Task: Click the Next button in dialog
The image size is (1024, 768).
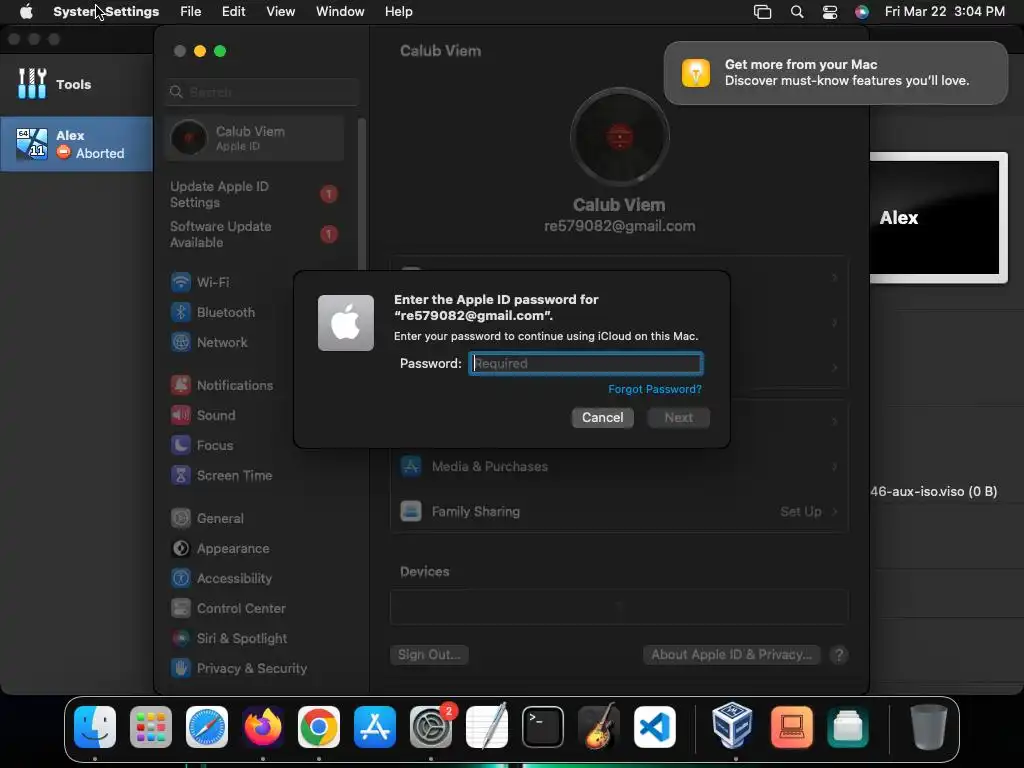Action: click(x=679, y=417)
